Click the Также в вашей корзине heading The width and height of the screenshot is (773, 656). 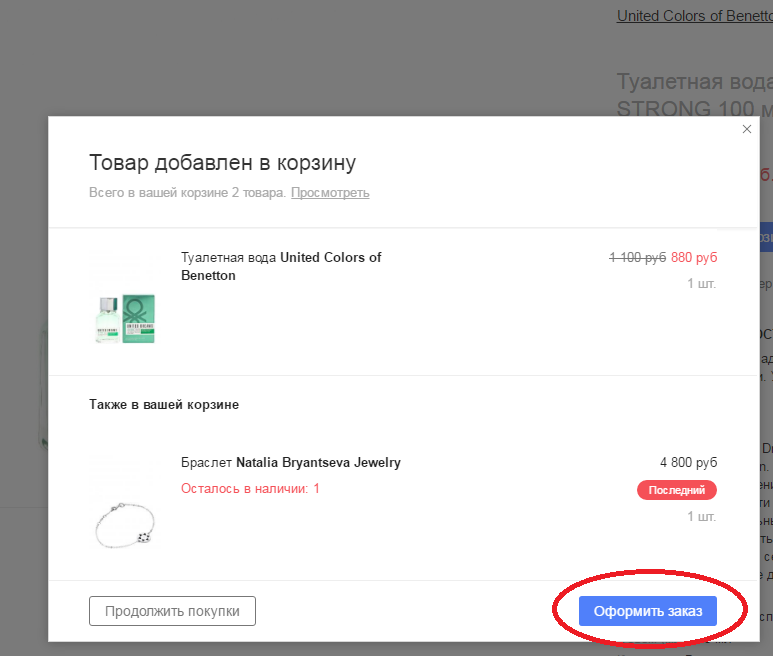[x=164, y=405]
